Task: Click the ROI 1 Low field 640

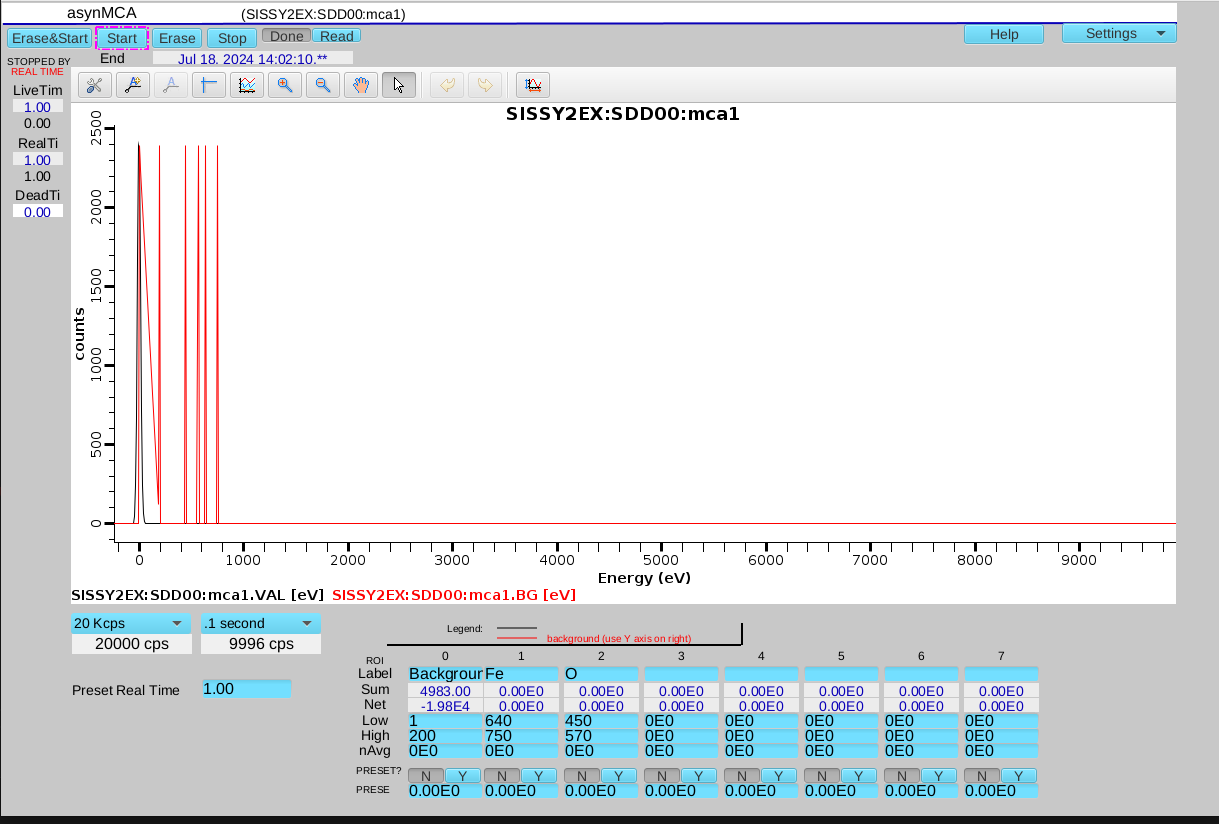Action: [x=521, y=720]
